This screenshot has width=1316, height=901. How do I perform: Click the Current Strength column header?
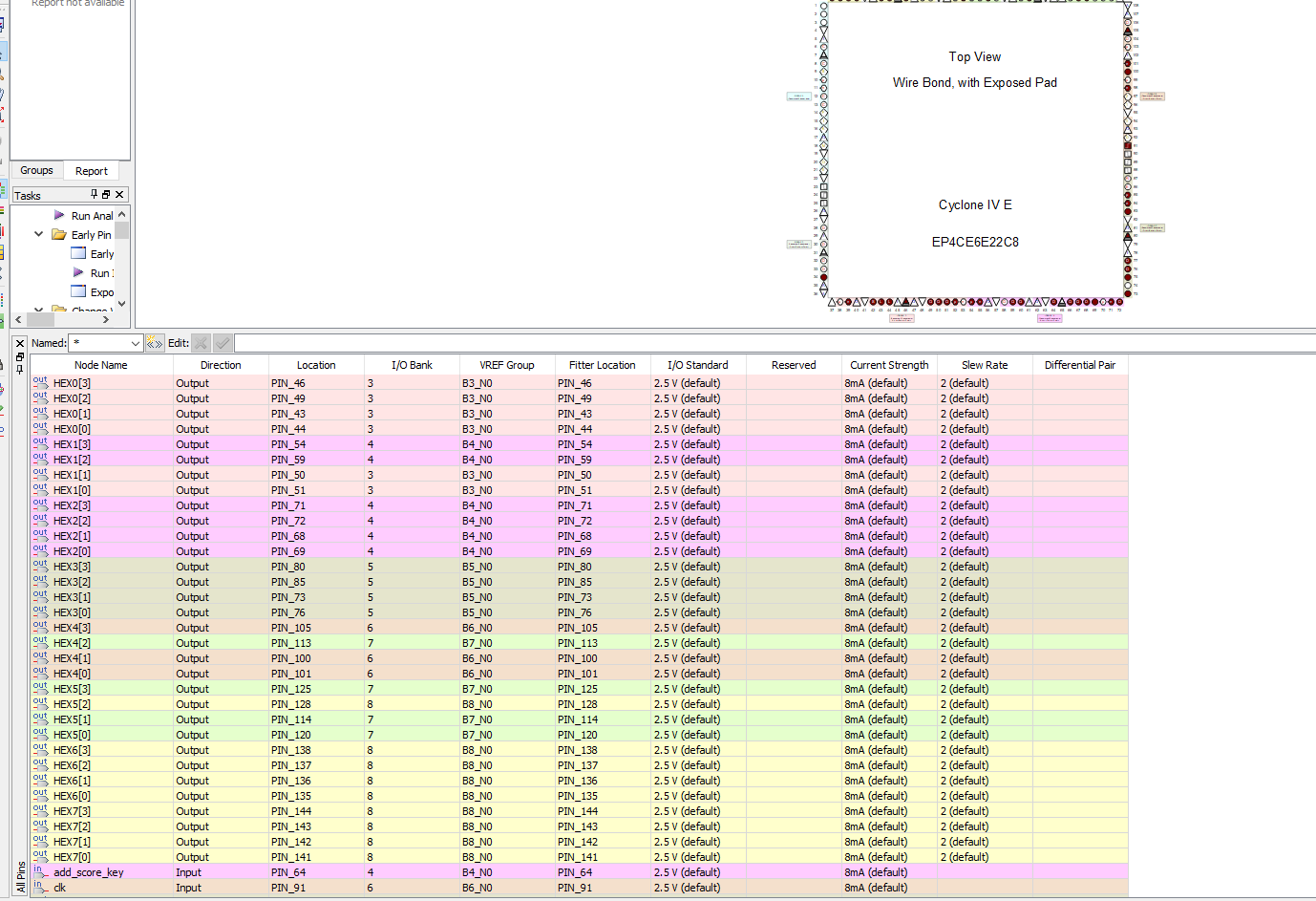tap(889, 365)
